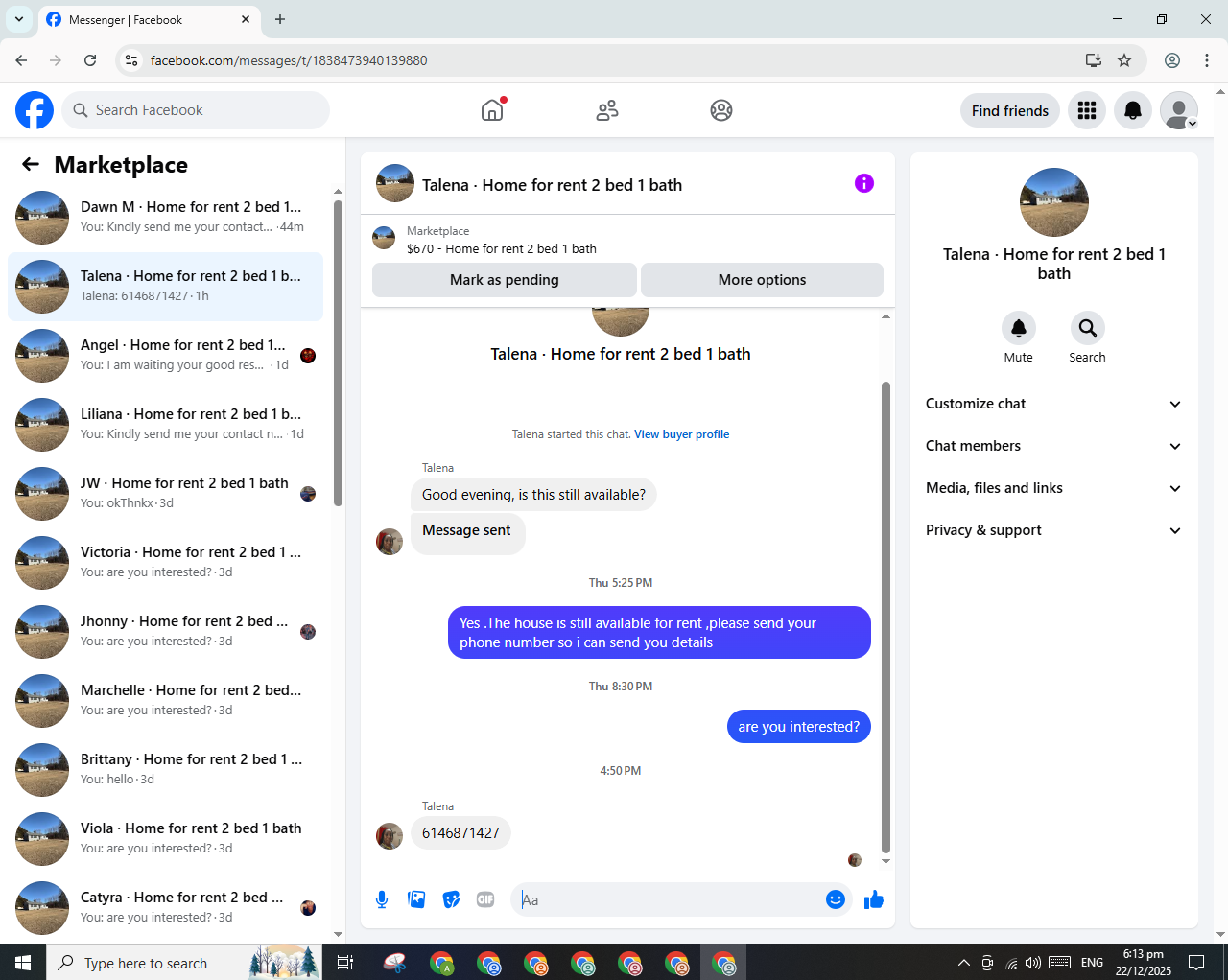The image size is (1228, 980).
Task: Show hidden system tray icons chevron
Action: [x=963, y=963]
